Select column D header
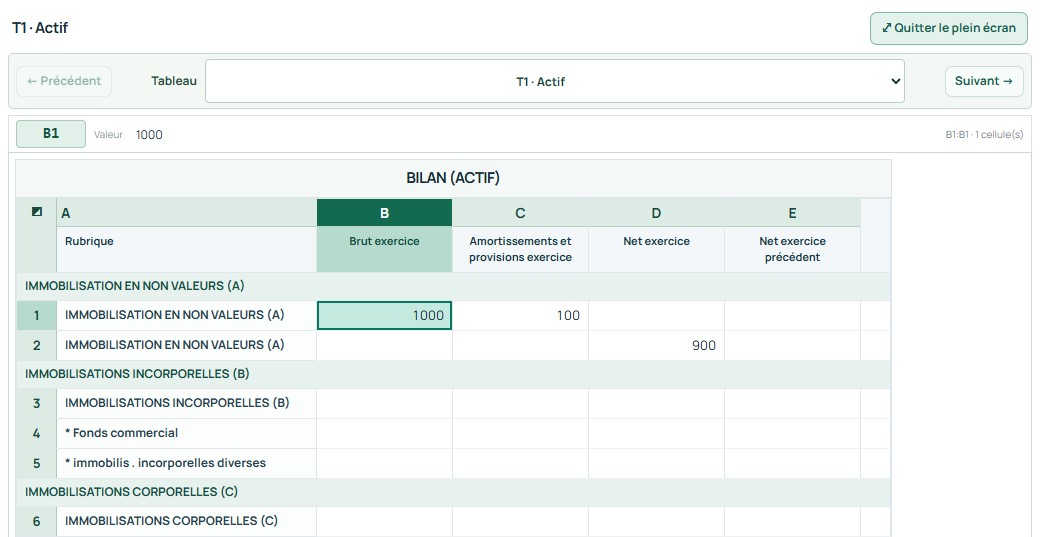 pos(657,213)
